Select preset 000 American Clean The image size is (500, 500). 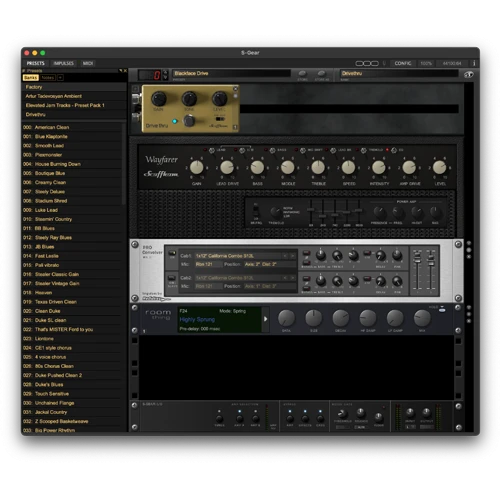(72, 127)
